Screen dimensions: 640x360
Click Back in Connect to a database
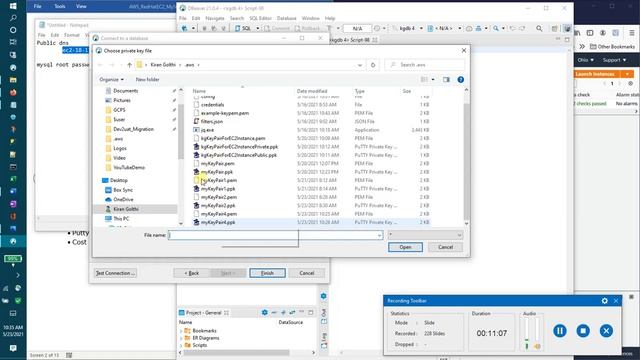(x=191, y=273)
